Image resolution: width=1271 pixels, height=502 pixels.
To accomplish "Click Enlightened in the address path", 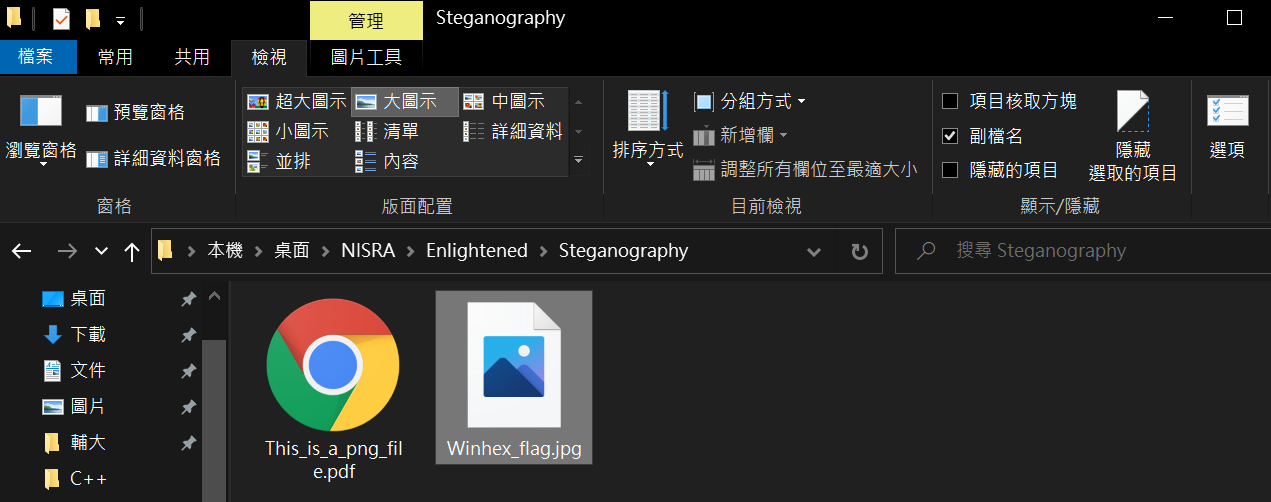I will 477,251.
